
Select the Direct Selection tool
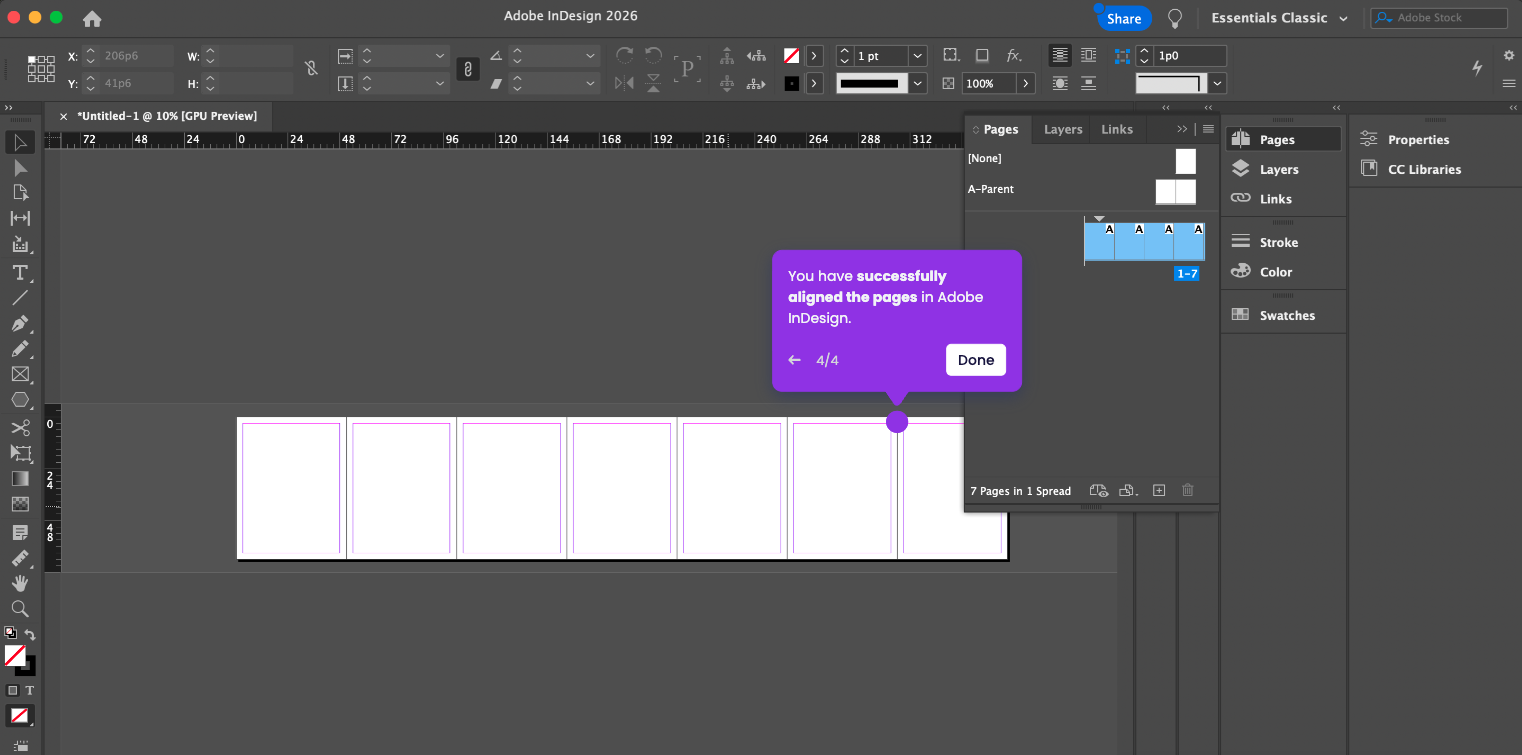20,167
